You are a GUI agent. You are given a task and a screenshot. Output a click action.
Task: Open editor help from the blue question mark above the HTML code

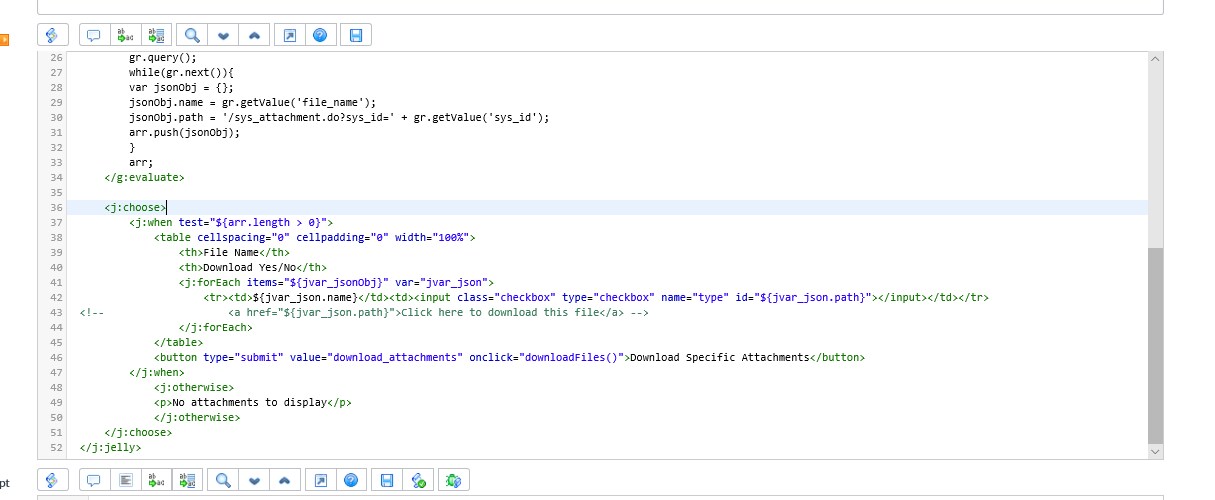(320, 35)
